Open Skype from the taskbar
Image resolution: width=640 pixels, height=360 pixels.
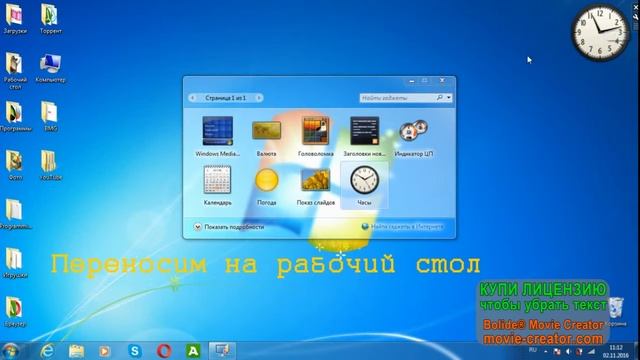[x=134, y=351]
